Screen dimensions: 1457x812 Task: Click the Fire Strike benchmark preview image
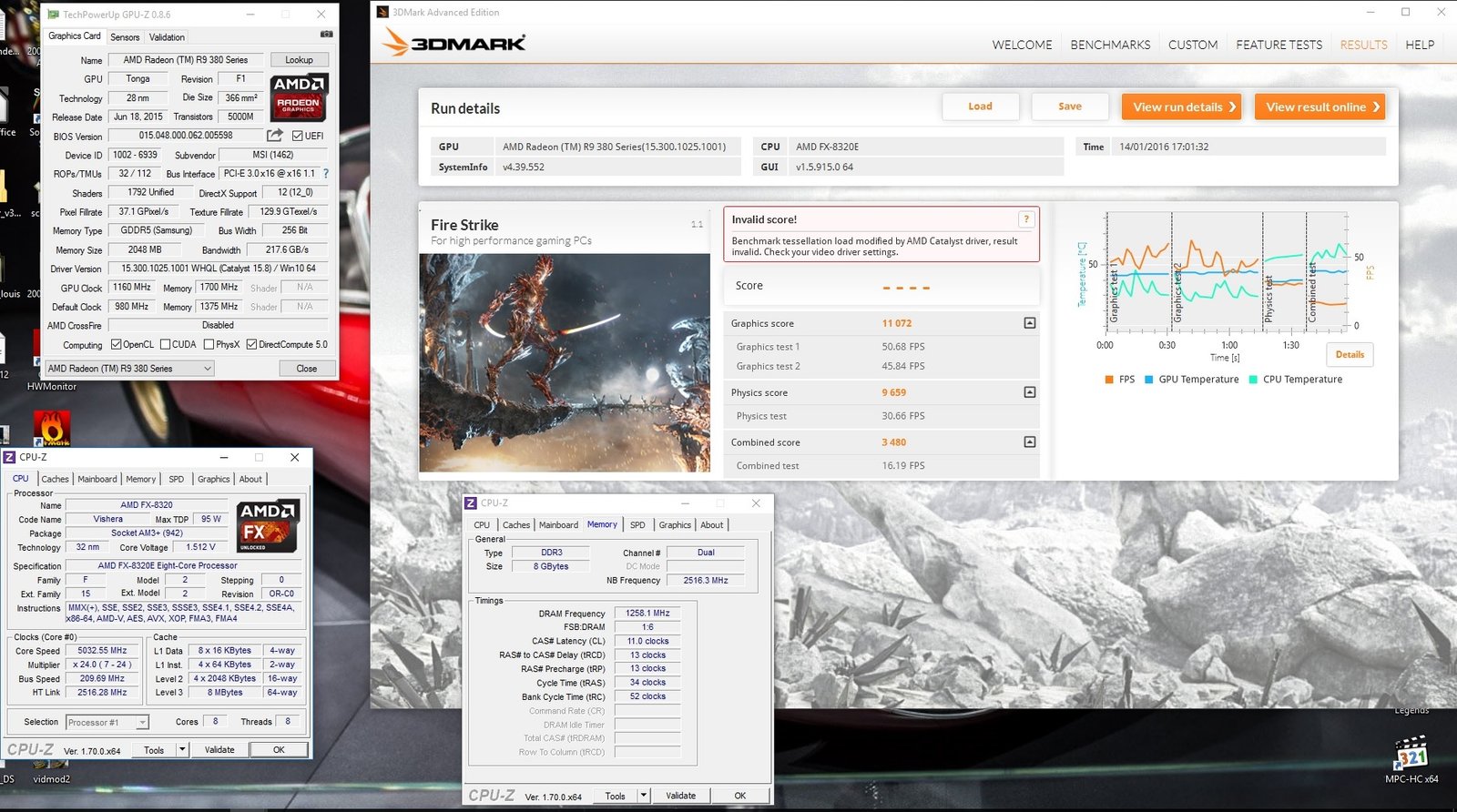point(565,362)
